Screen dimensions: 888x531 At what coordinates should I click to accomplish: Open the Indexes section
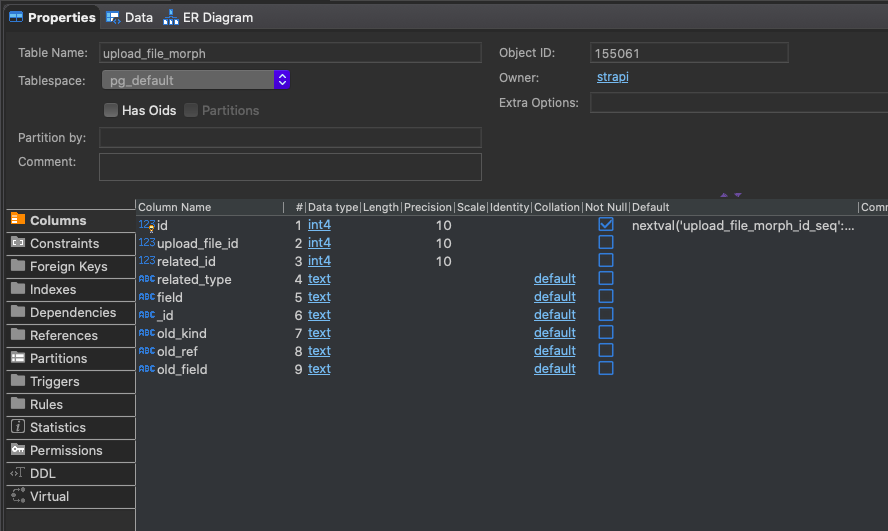[x=71, y=289]
